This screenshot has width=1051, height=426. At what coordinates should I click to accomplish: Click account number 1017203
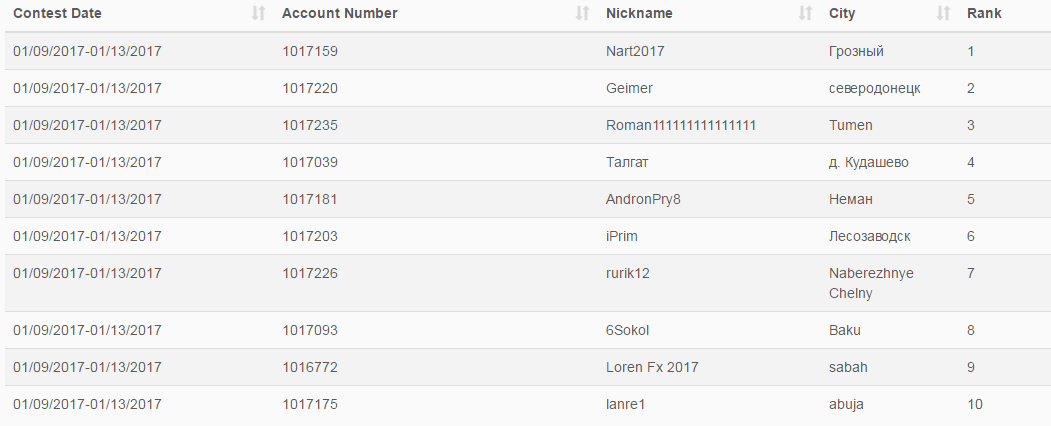click(310, 236)
